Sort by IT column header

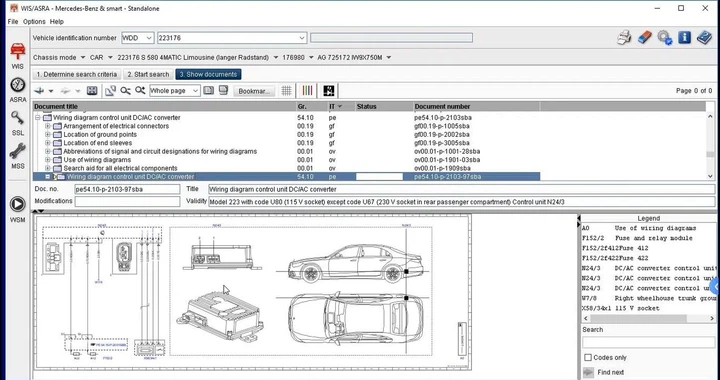pos(341,106)
